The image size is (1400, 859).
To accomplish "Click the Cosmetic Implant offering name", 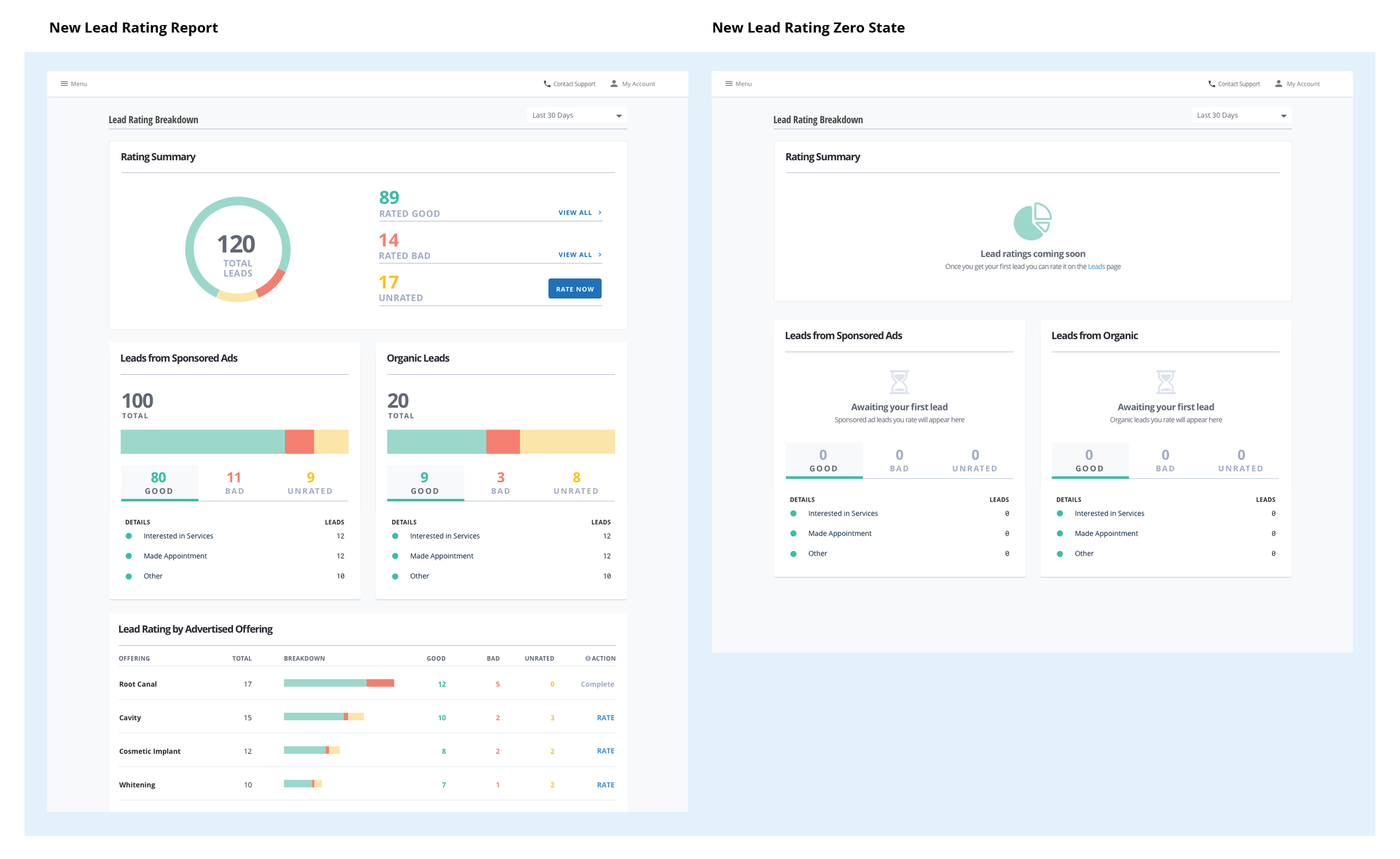I will [x=150, y=751].
